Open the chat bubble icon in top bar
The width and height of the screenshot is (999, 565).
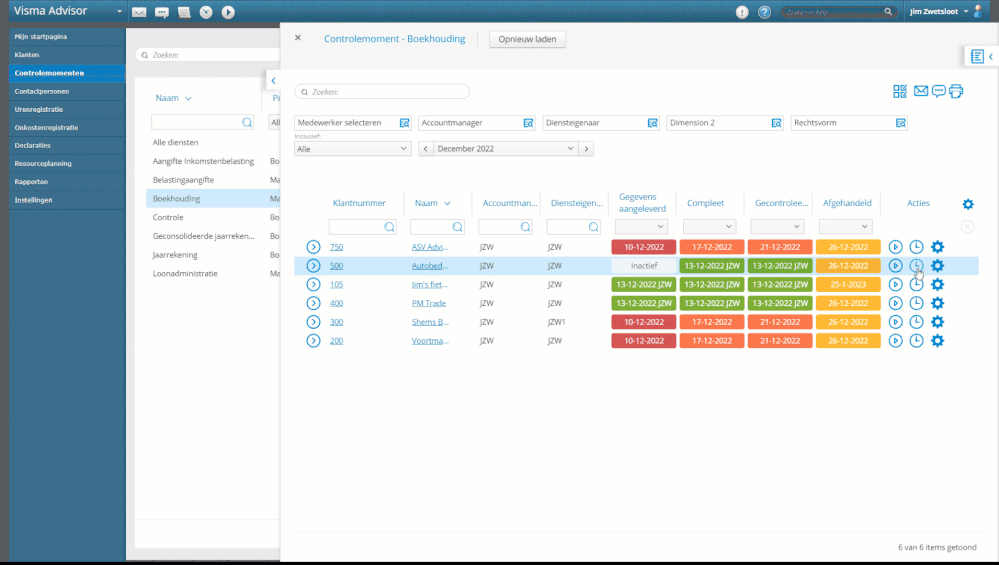162,12
